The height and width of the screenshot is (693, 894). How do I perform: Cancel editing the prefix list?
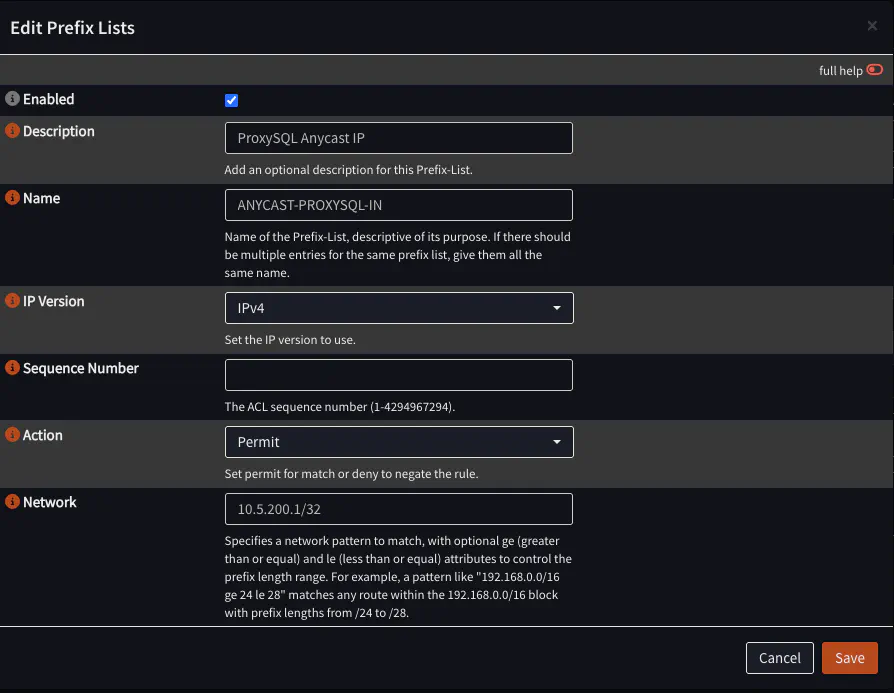pos(779,658)
